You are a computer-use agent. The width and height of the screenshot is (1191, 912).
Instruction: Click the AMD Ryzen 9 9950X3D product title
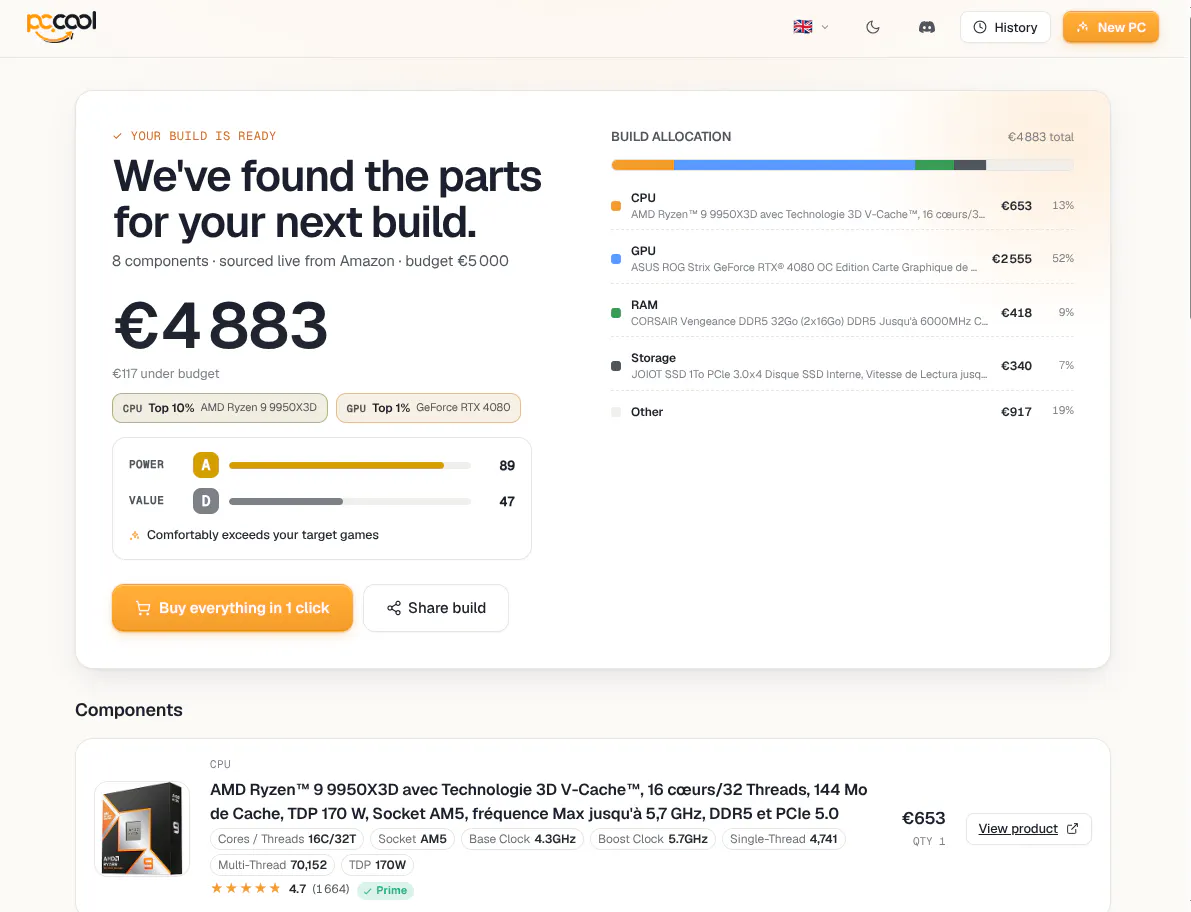point(539,801)
